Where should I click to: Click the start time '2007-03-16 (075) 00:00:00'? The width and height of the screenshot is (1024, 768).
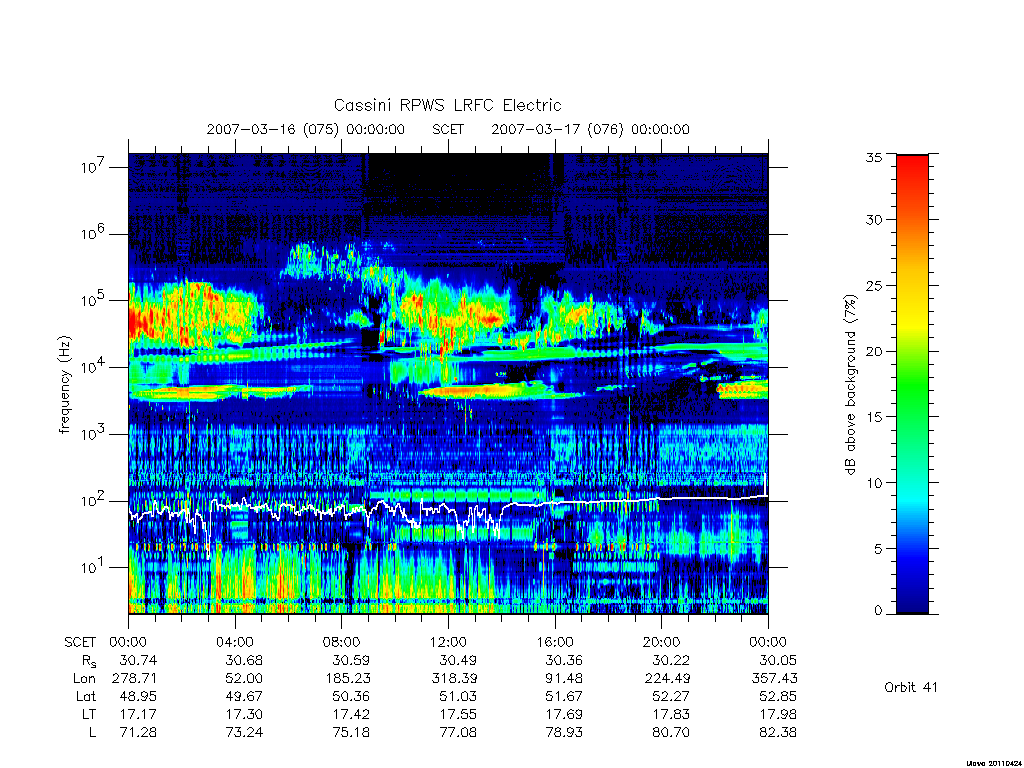pos(306,129)
